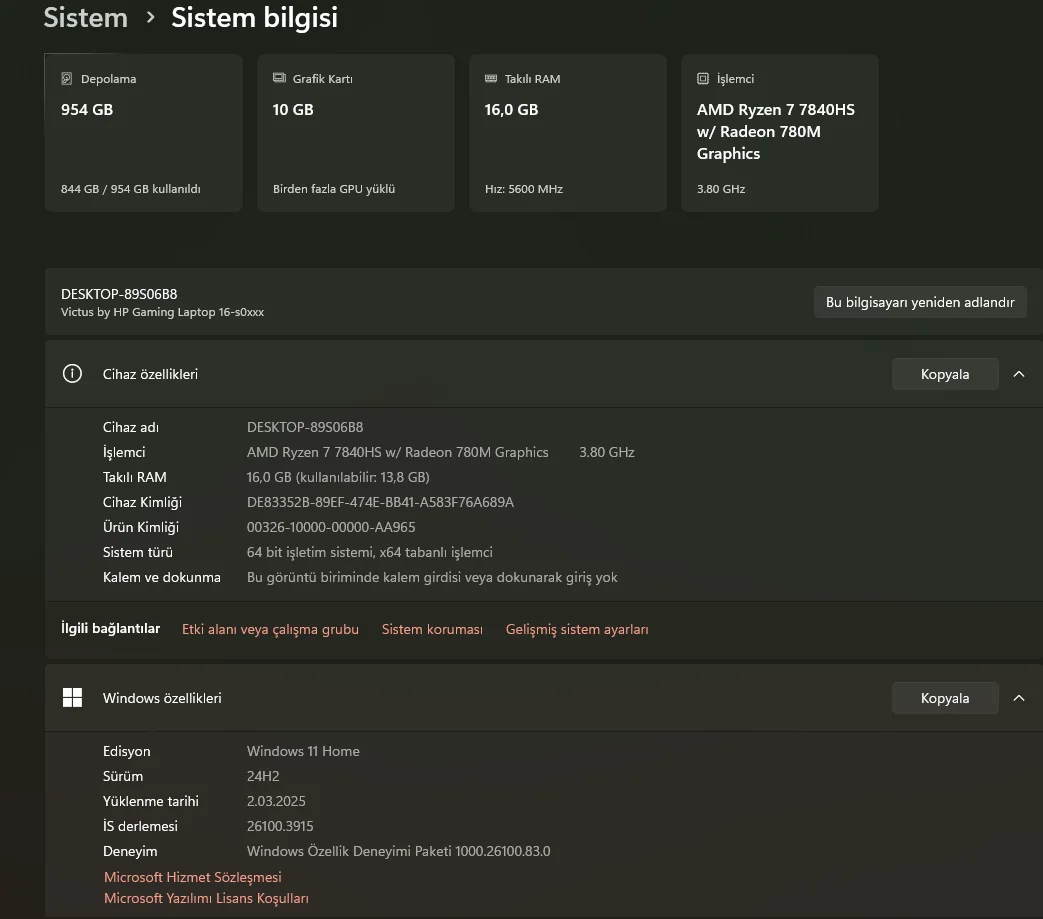Open Microsoft Hizmet Sözleşmesi link
Viewport: 1043px width, 919px height.
click(193, 877)
